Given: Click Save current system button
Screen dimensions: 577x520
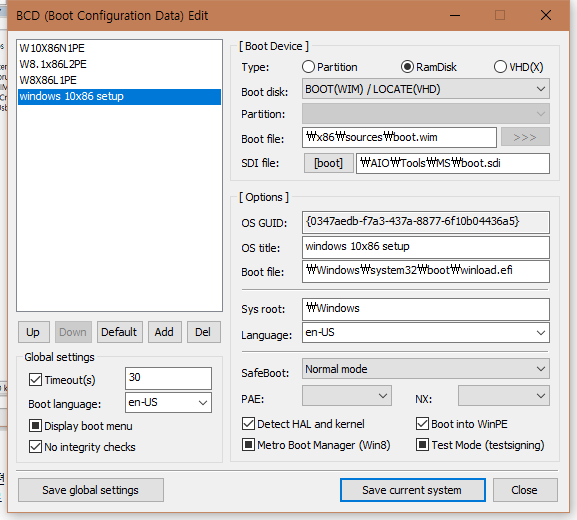Looking at the screenshot, I should [x=413, y=490].
